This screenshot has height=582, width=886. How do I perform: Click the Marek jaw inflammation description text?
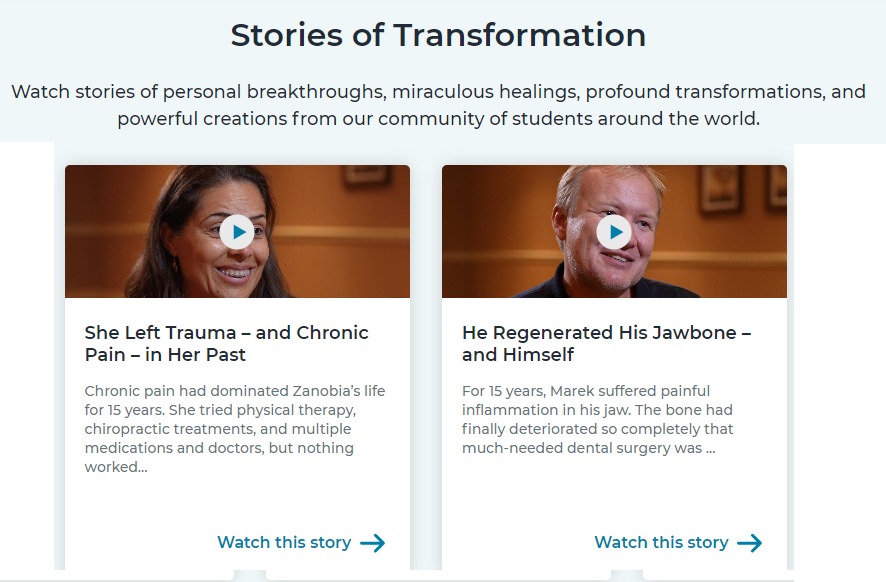click(x=598, y=410)
